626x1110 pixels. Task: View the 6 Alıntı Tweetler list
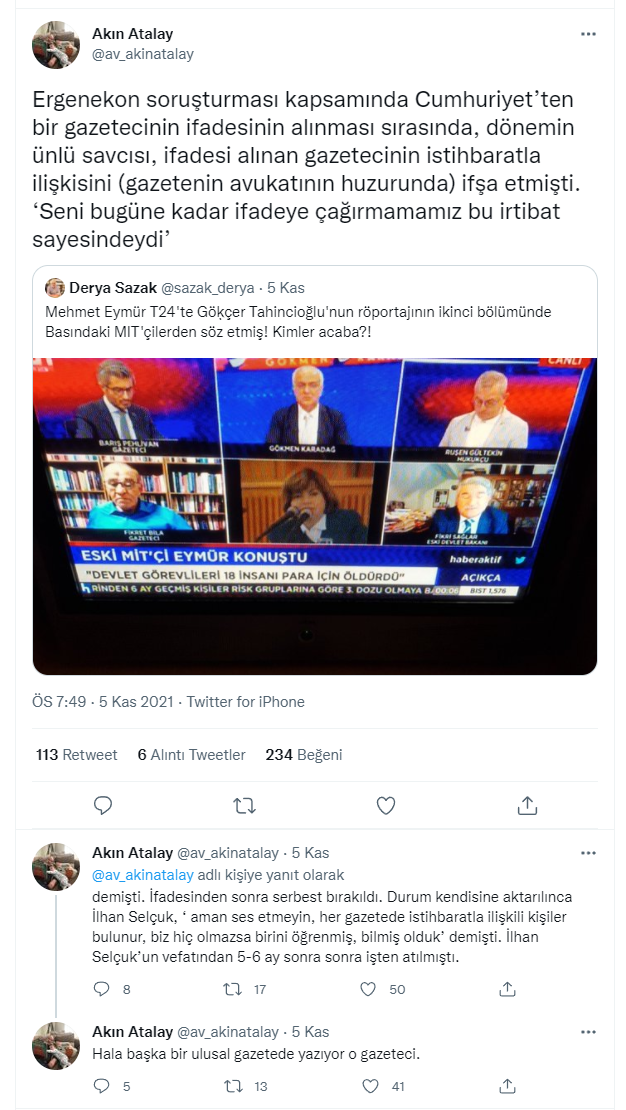(191, 755)
